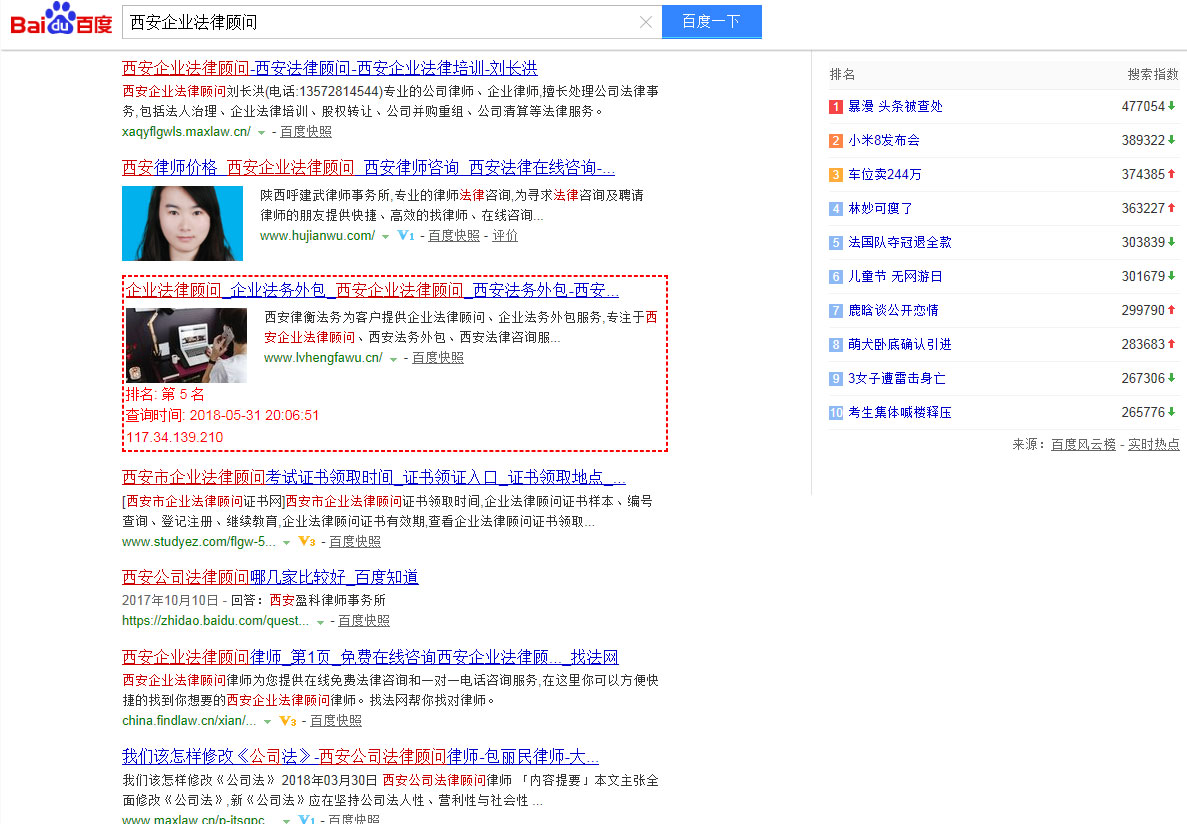Open hot search 考生集体喊楼释压
Screen dimensions: 1187x824
pyautogui.click(x=899, y=413)
